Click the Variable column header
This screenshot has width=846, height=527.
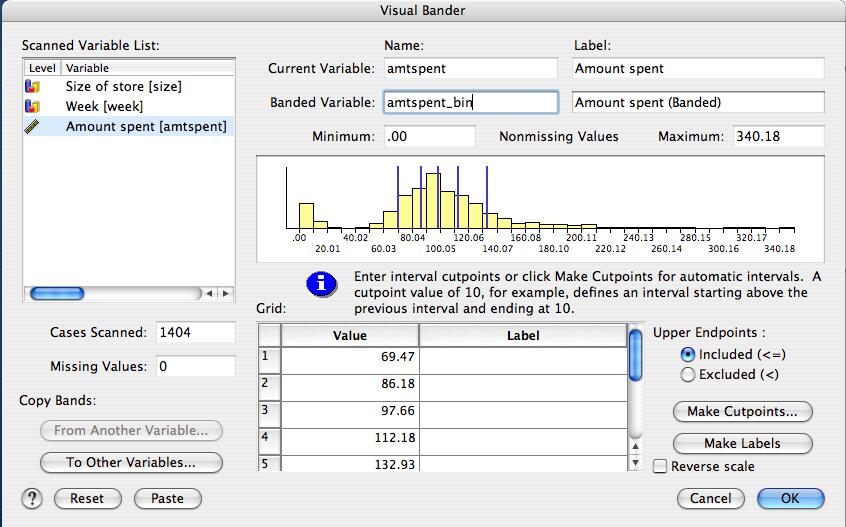(x=148, y=68)
